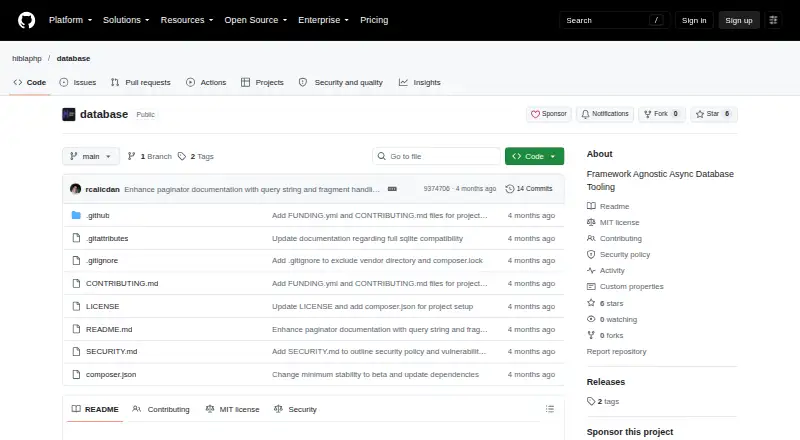Select the file icon for CONTRIBUTING.md
This screenshot has width=800, height=440.
pos(76,283)
